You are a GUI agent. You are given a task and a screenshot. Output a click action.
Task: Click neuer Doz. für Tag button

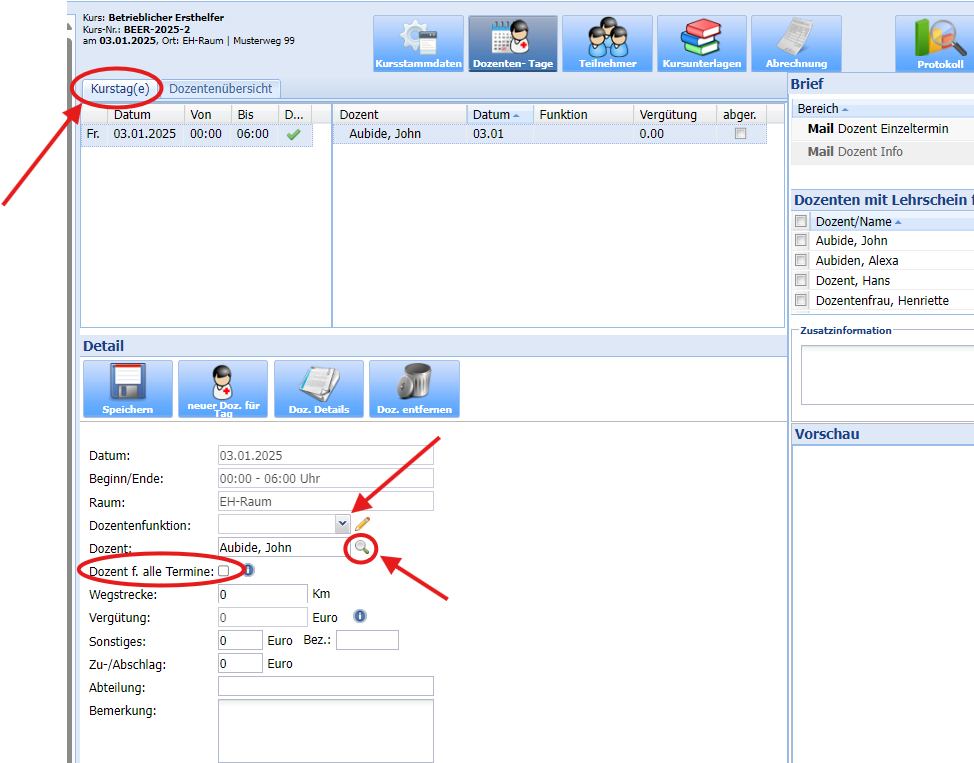(223, 388)
